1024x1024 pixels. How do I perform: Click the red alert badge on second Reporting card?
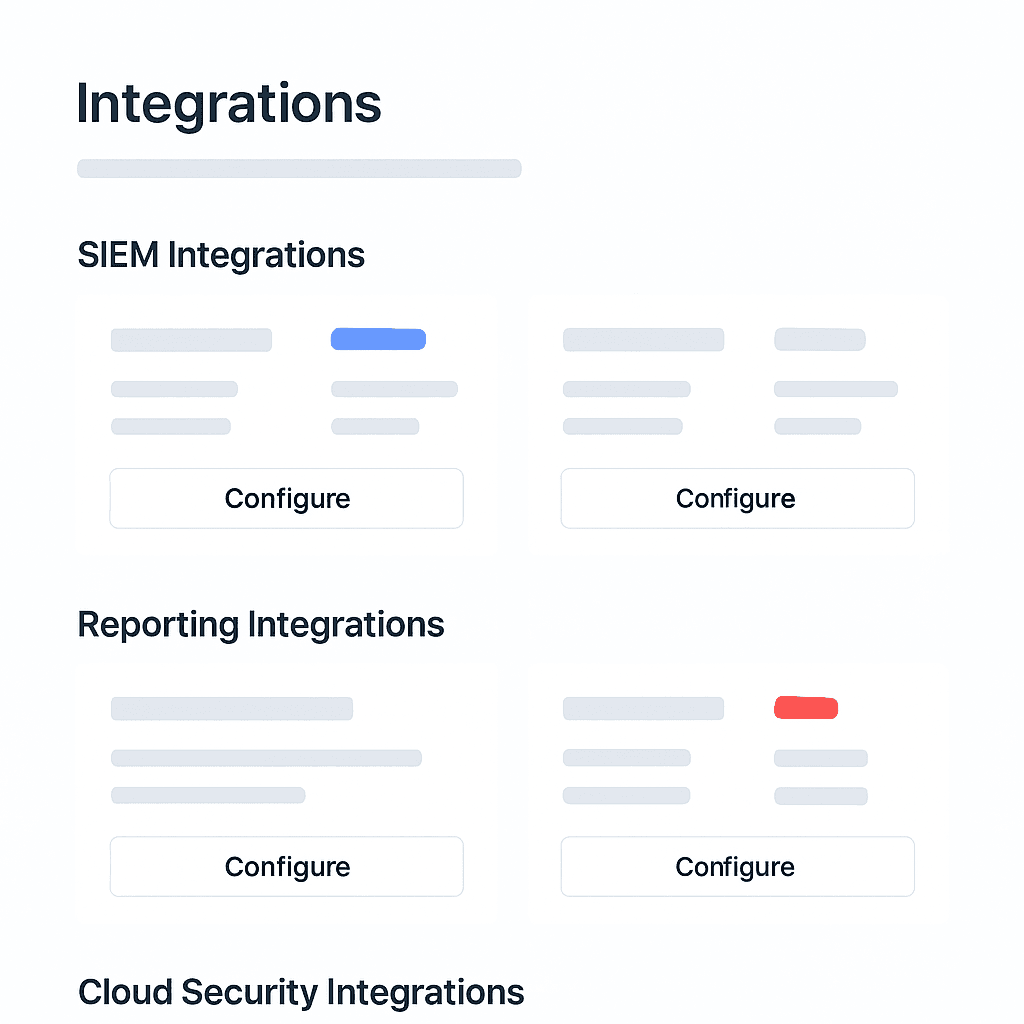tap(805, 708)
